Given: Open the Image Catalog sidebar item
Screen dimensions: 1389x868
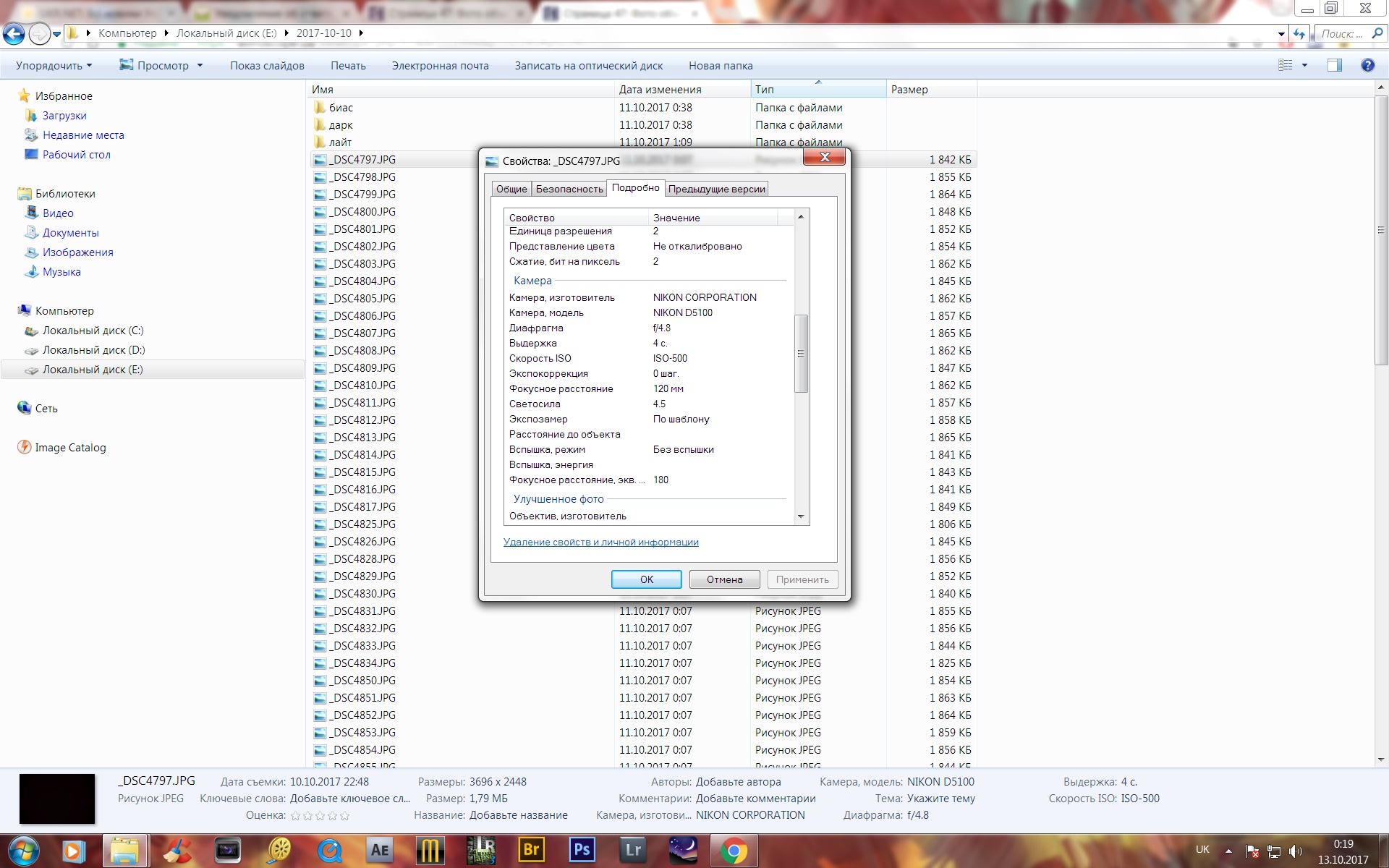Looking at the screenshot, I should tap(70, 448).
